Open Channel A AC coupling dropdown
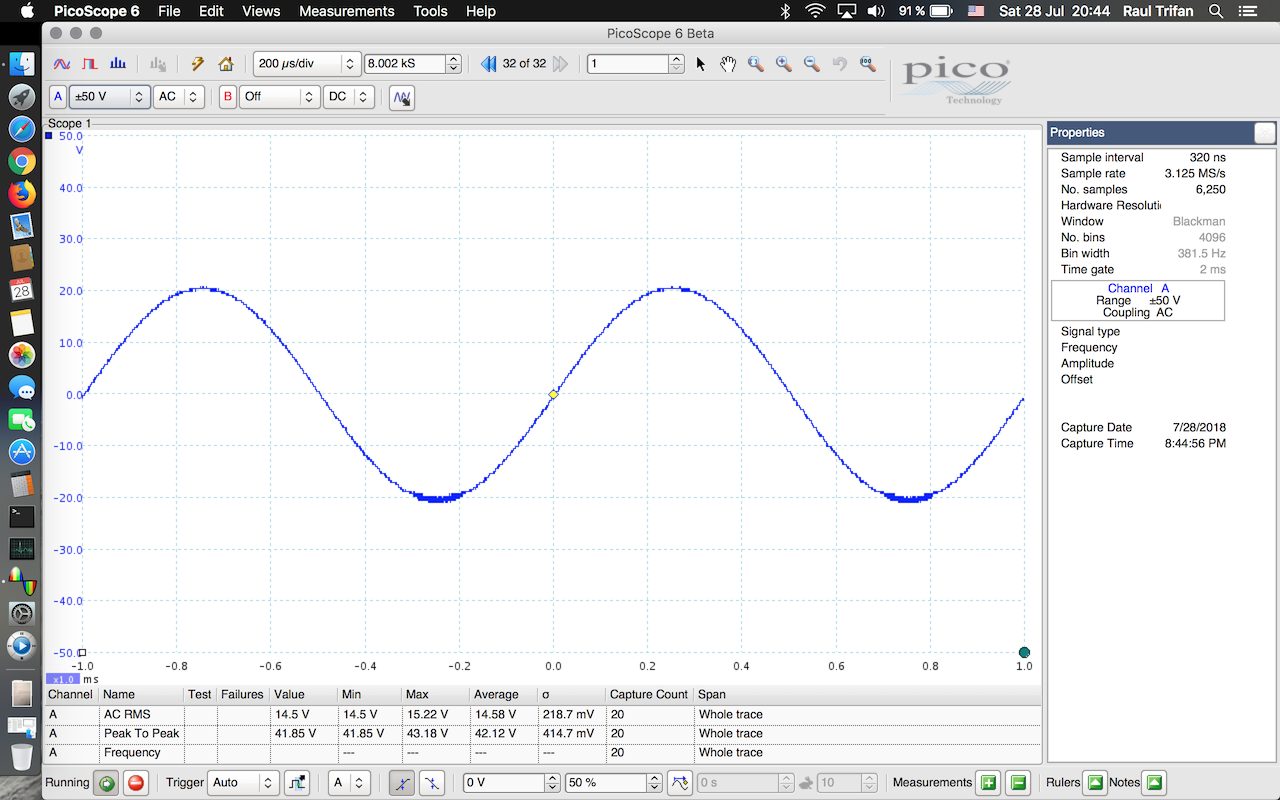Screen dimensions: 1280x800 tap(180, 97)
